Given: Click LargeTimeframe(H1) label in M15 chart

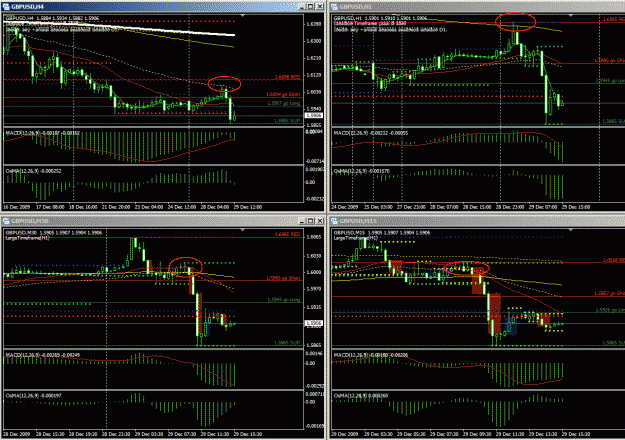Looking at the screenshot, I should click(x=356, y=238).
